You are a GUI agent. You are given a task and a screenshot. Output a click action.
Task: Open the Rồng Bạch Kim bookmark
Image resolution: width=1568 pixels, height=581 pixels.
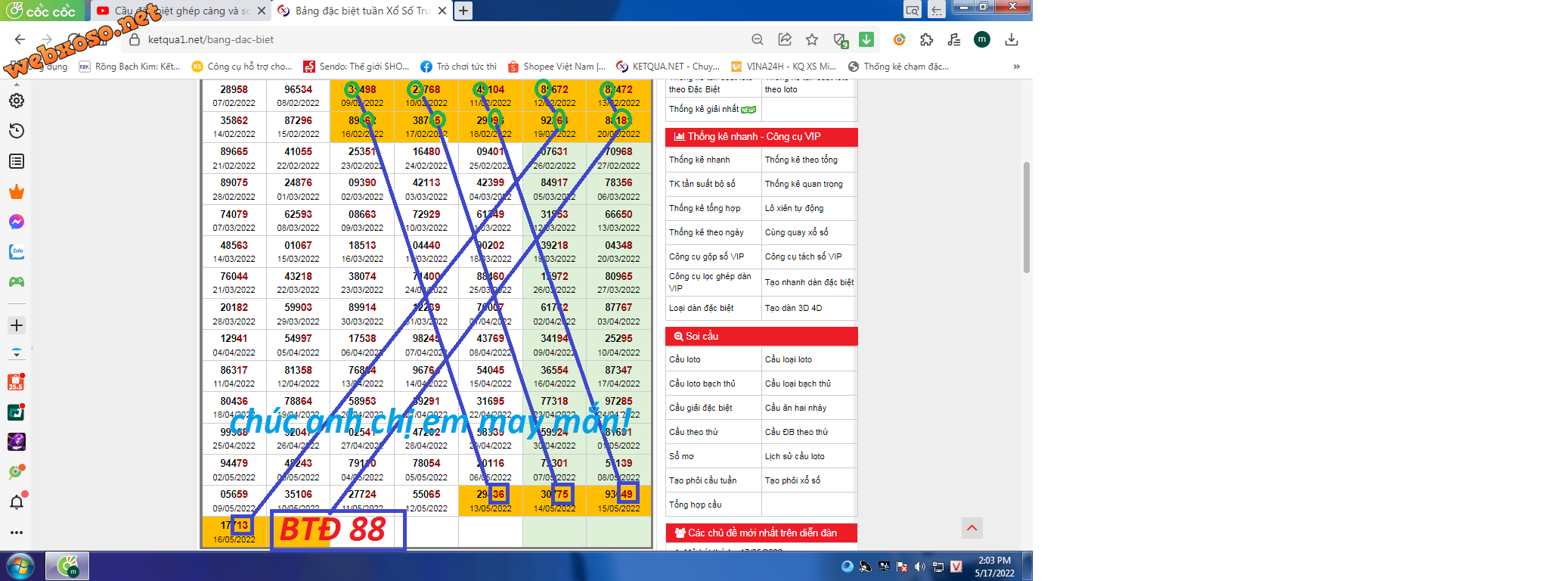pyautogui.click(x=129, y=67)
